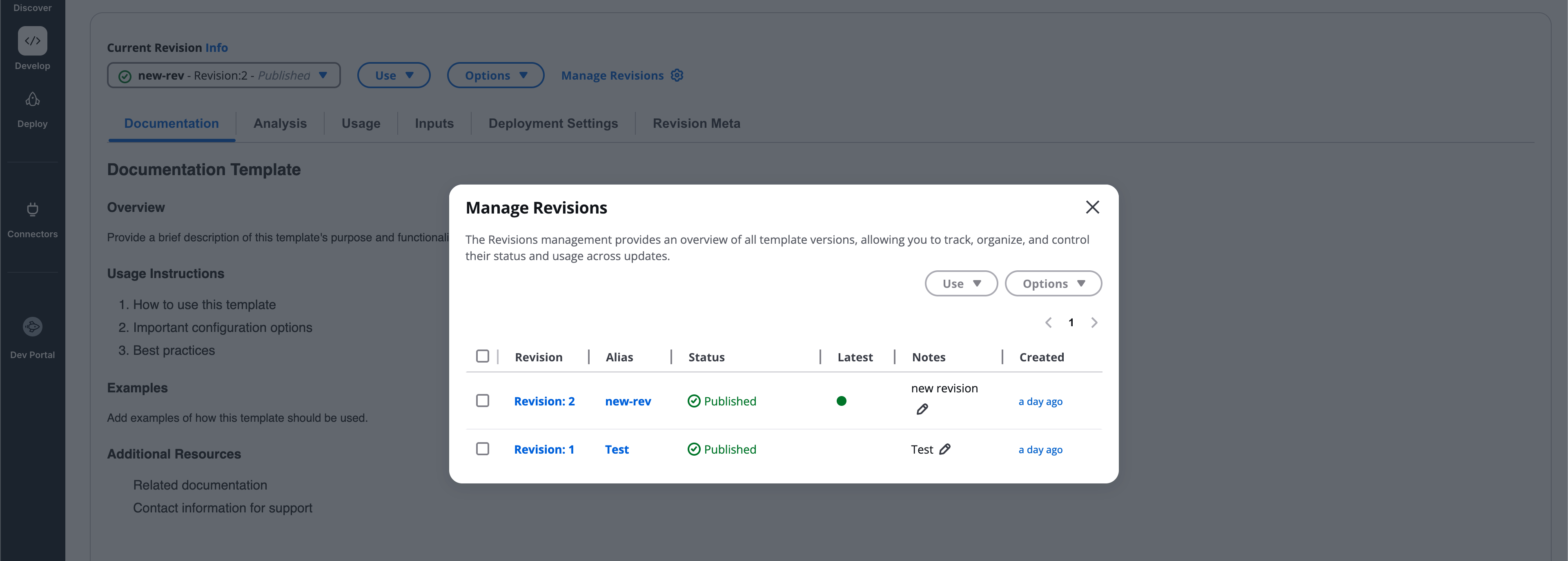
Task: Expand the new-rev current revision selector
Action: [223, 75]
